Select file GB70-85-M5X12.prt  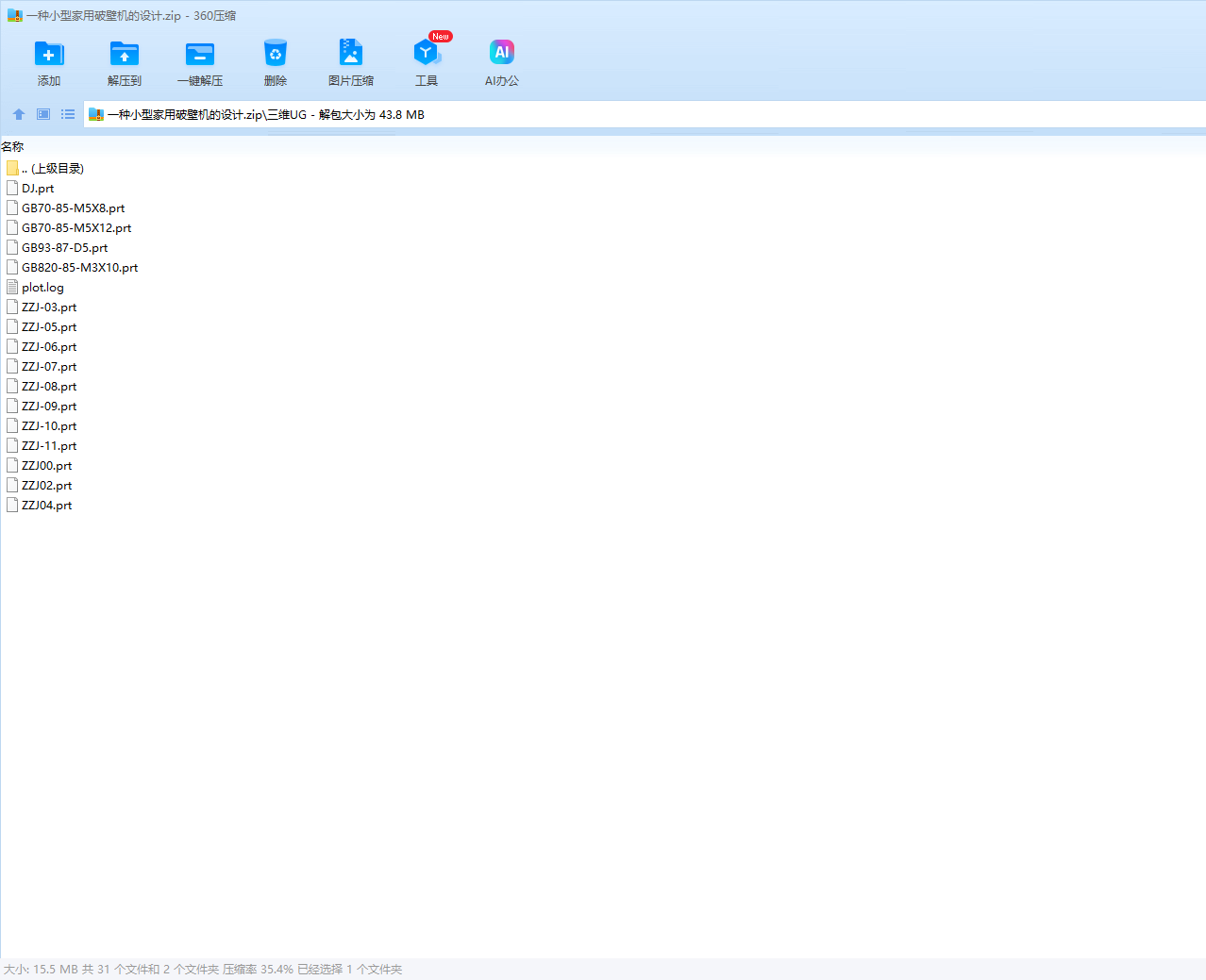pos(69,227)
